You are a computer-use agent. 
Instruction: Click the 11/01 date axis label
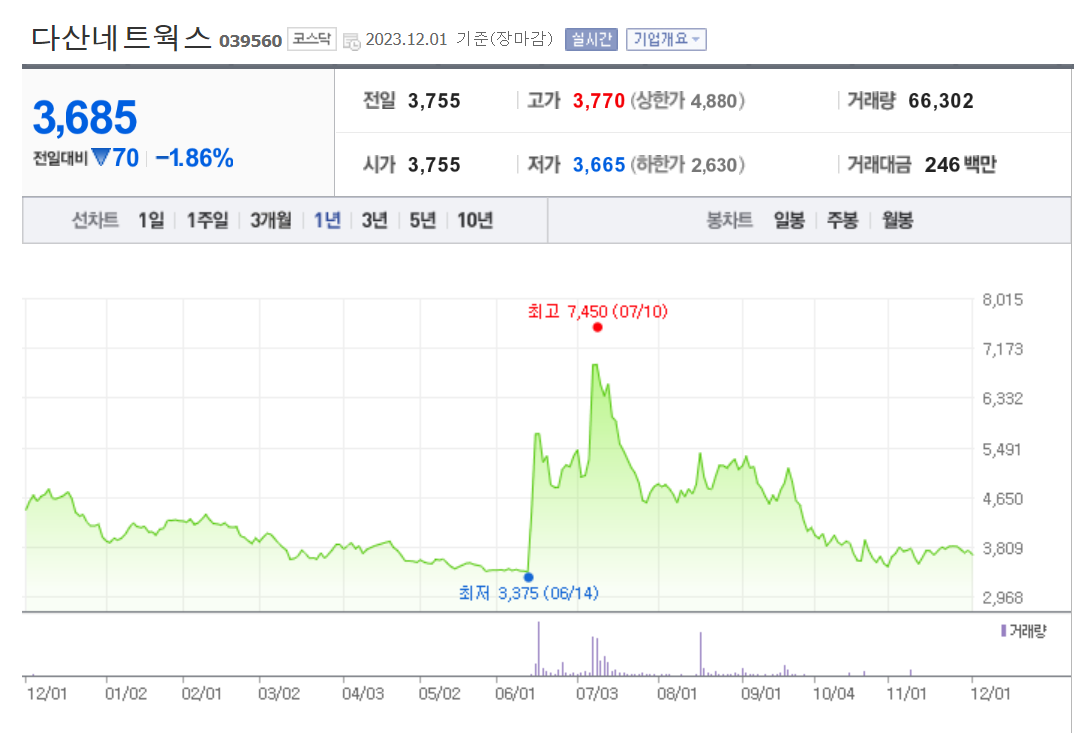(x=907, y=694)
